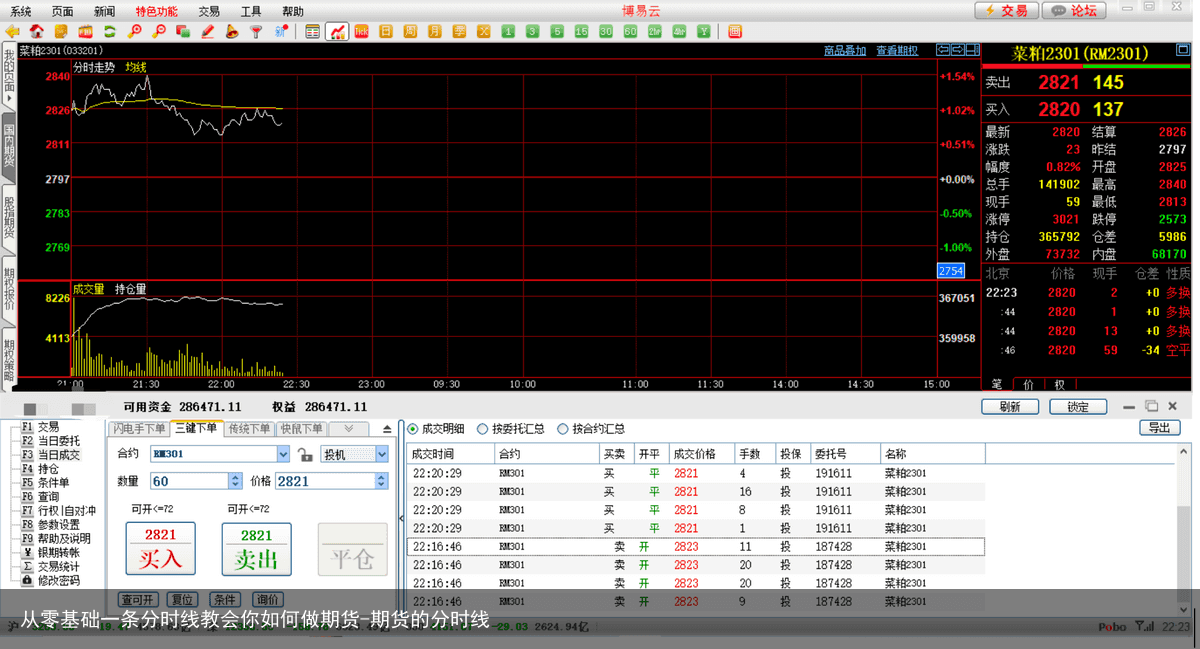The height and width of the screenshot is (649, 1200).
Task: Click the padlock icon beside contract field
Action: coord(306,455)
